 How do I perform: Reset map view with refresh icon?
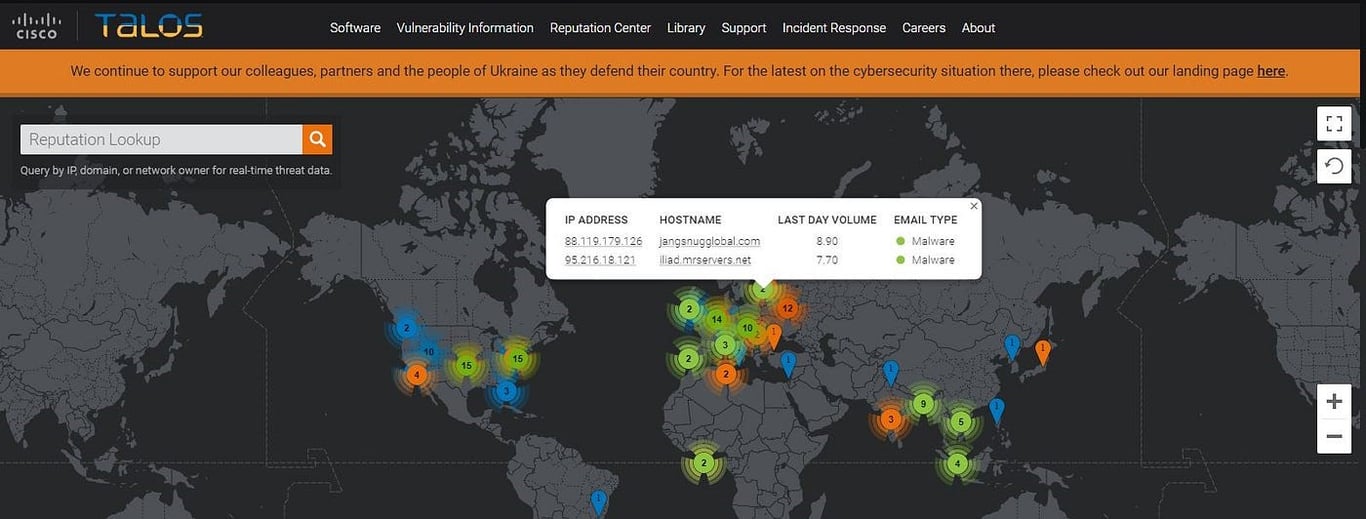click(1334, 166)
